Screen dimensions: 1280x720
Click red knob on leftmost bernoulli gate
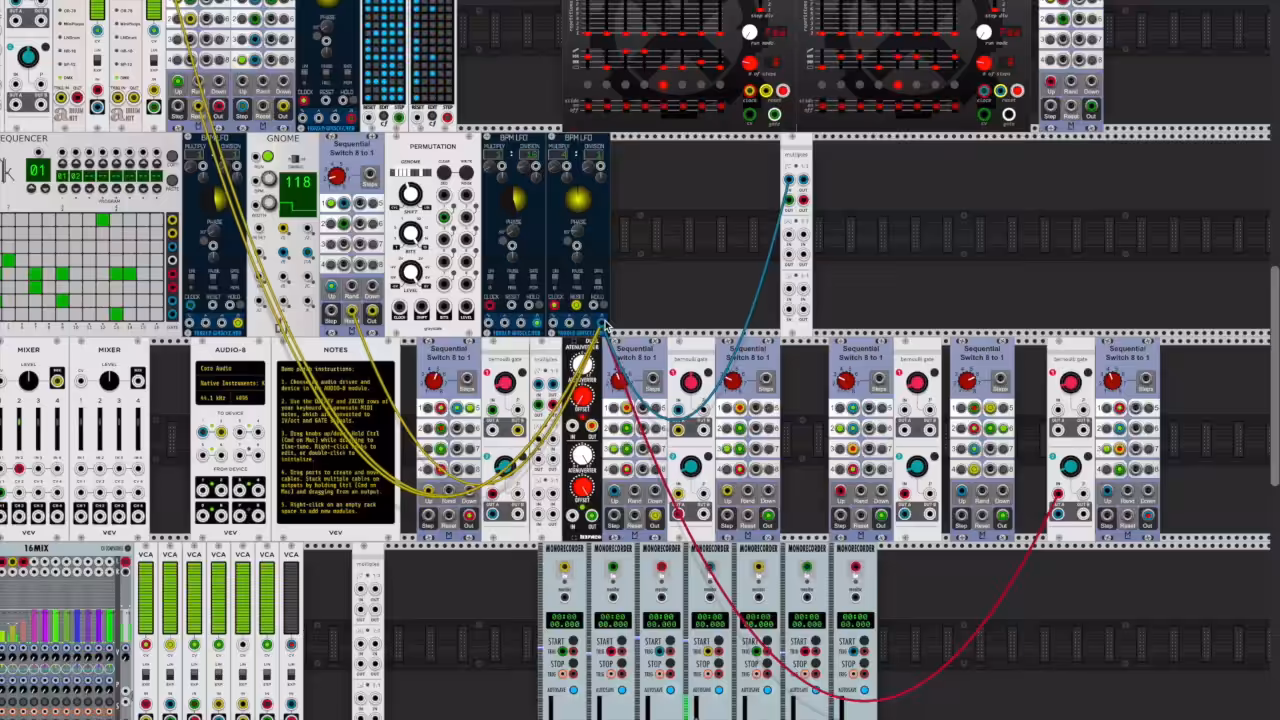pos(505,382)
